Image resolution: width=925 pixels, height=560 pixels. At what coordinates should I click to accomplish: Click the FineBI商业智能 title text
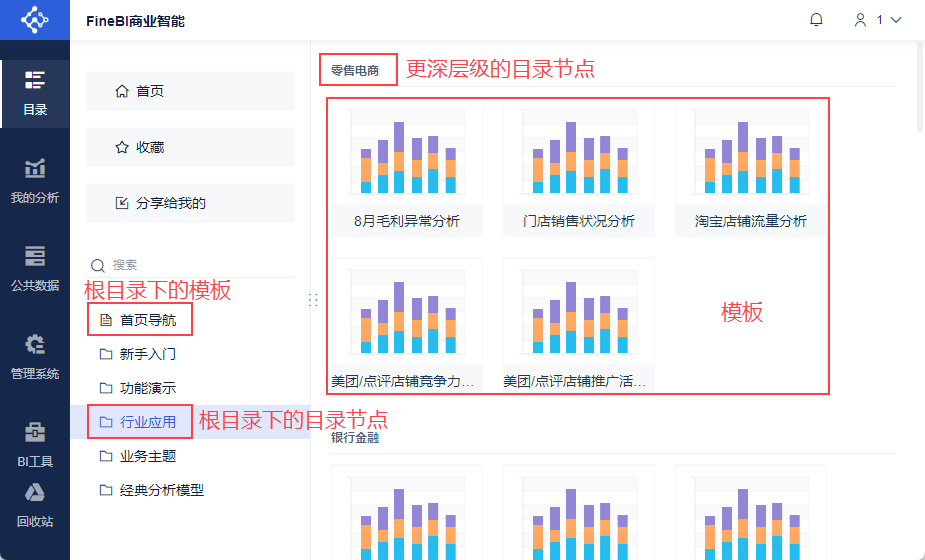[x=136, y=21]
